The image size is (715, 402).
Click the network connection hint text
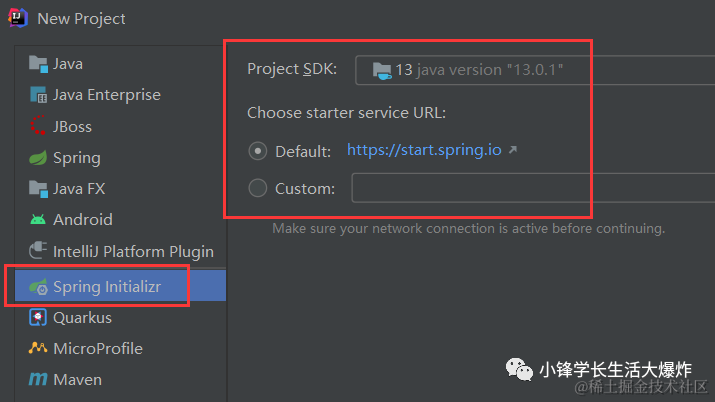(x=469, y=228)
